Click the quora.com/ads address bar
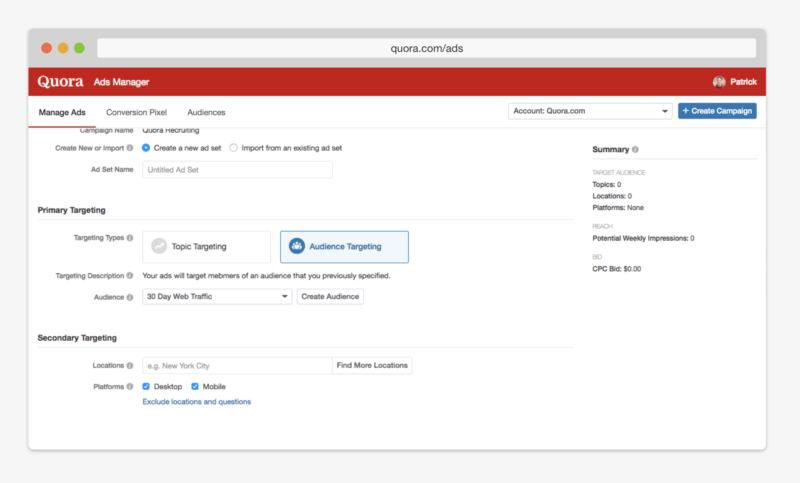Screen dimensions: 800x483 [427, 48]
